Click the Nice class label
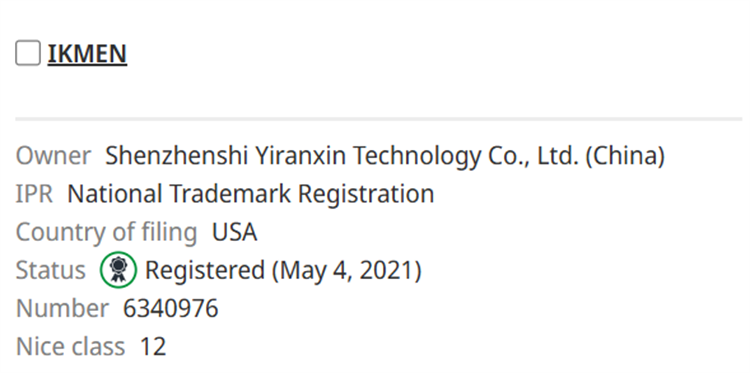The image size is (750, 373). [x=70, y=347]
